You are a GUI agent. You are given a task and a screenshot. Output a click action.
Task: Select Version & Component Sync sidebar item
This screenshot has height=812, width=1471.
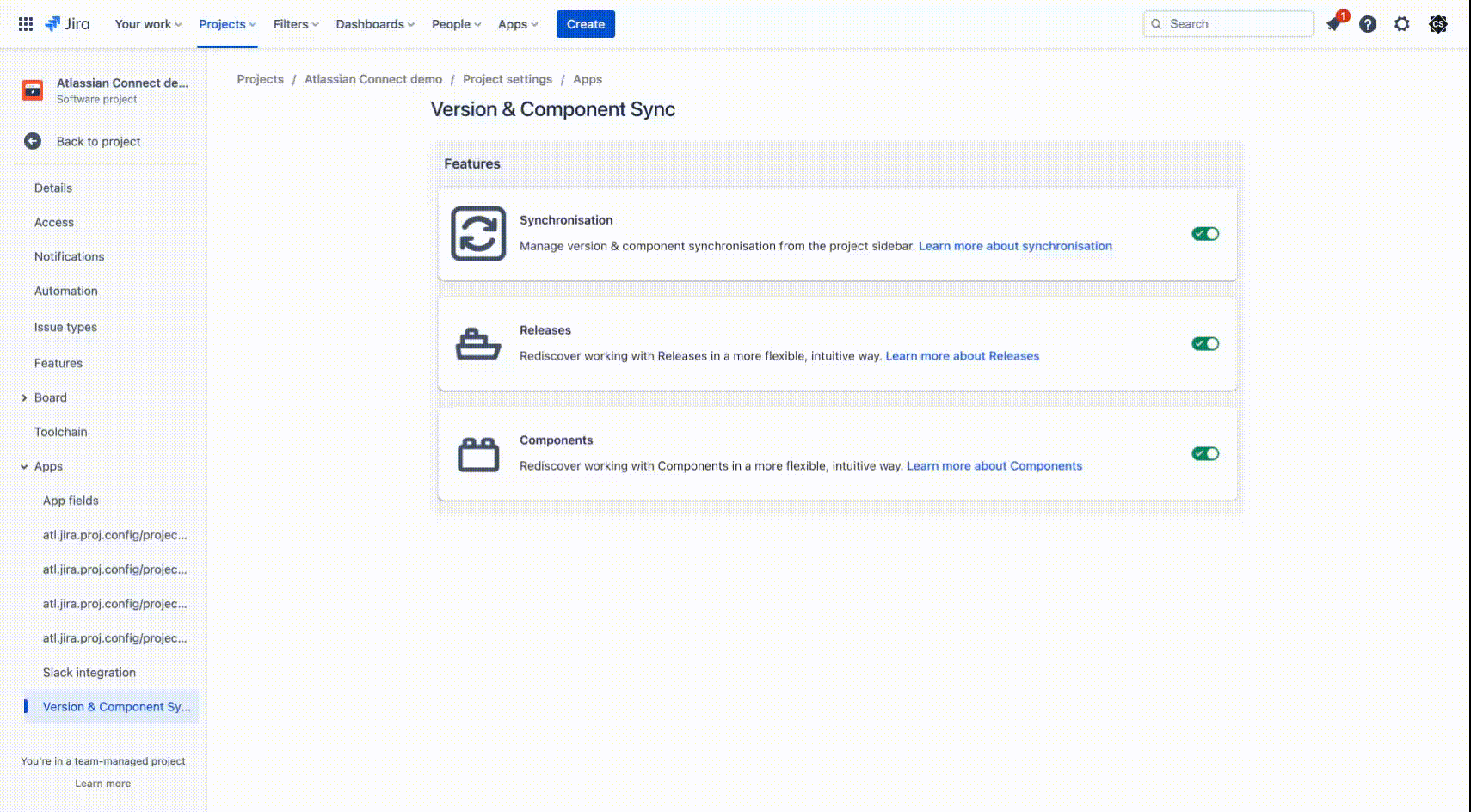(111, 706)
